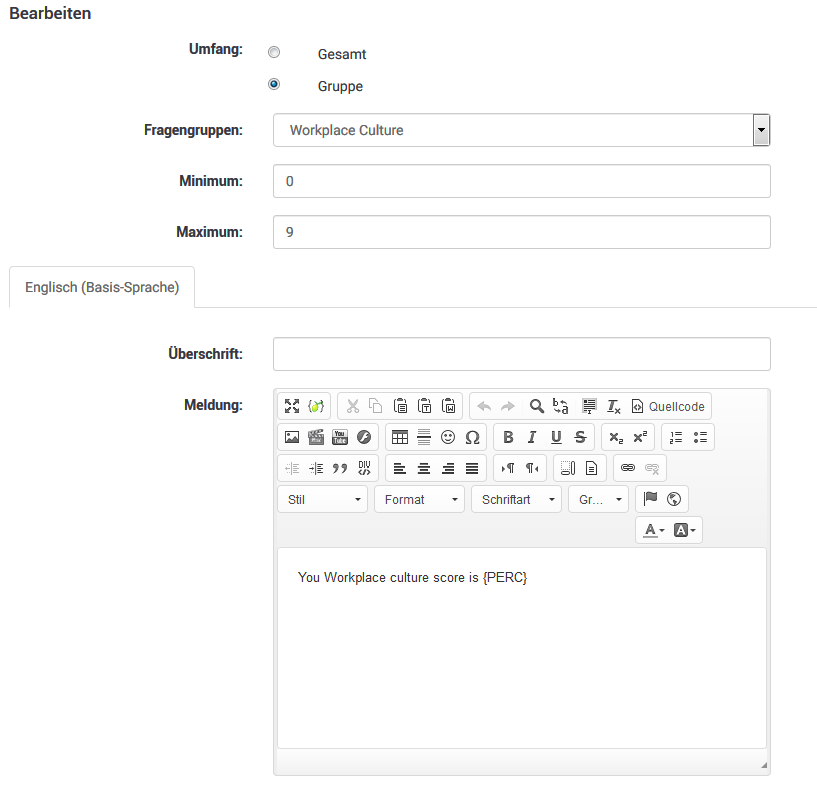Undo the last editor action
817x793 pixels.
pos(484,406)
